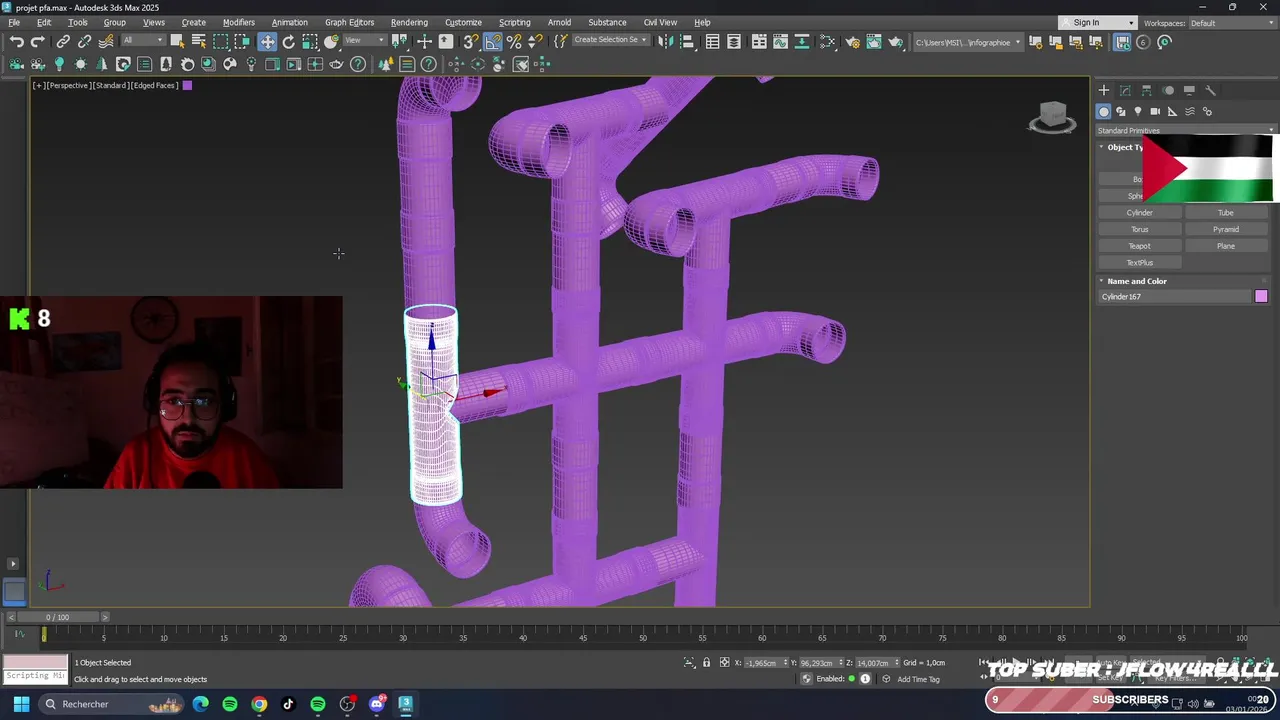The height and width of the screenshot is (720, 1280).
Task: Toggle the Geometry category button
Action: [1103, 112]
